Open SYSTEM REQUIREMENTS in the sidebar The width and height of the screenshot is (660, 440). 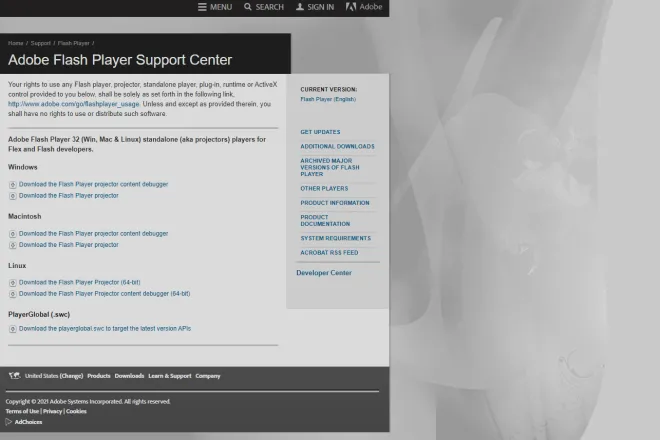335,238
